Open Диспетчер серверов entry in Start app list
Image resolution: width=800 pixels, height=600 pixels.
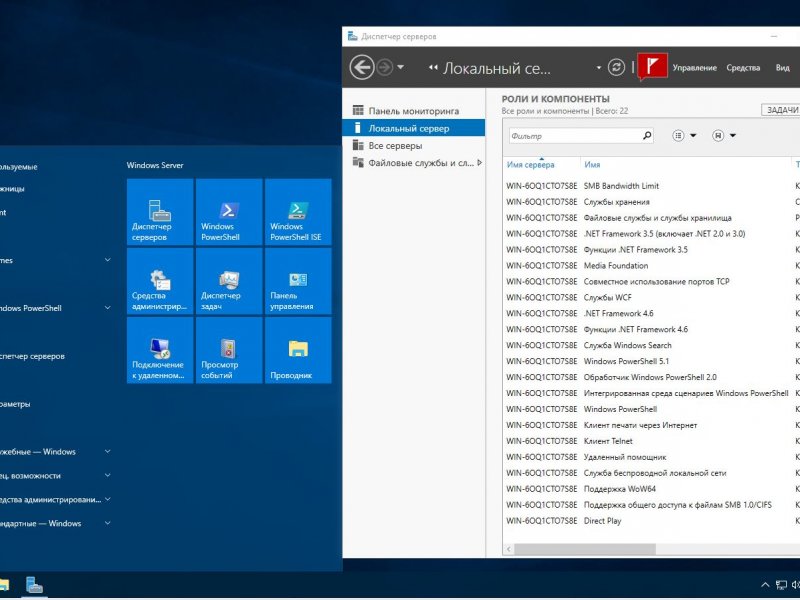pyautogui.click(x=32, y=356)
